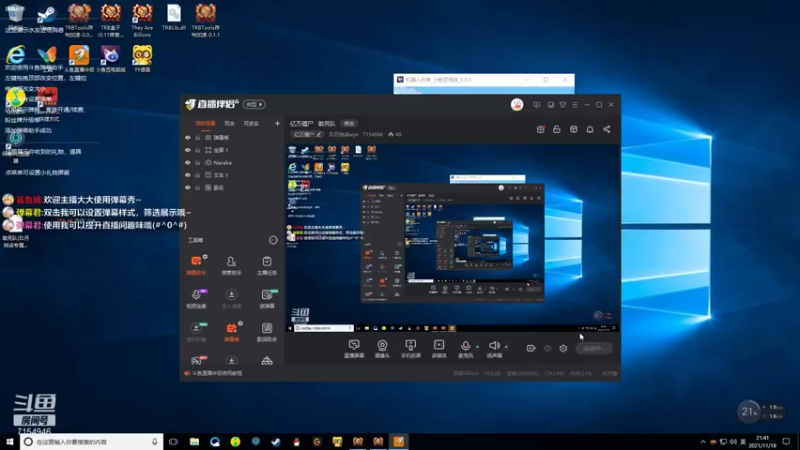Hide the Naraka source layer
This screenshot has height=450, width=800.
click(188, 163)
